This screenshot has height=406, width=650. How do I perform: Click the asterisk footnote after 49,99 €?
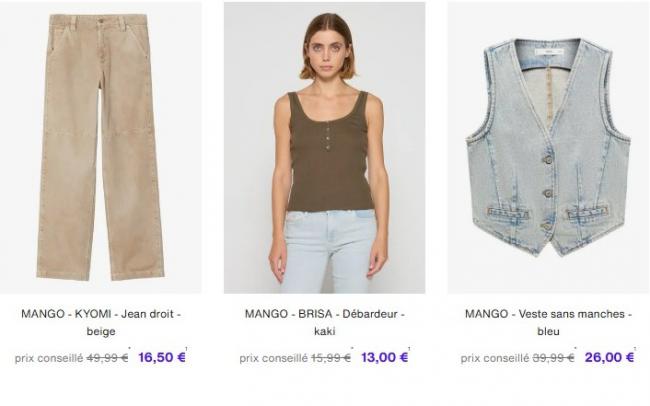(129, 348)
